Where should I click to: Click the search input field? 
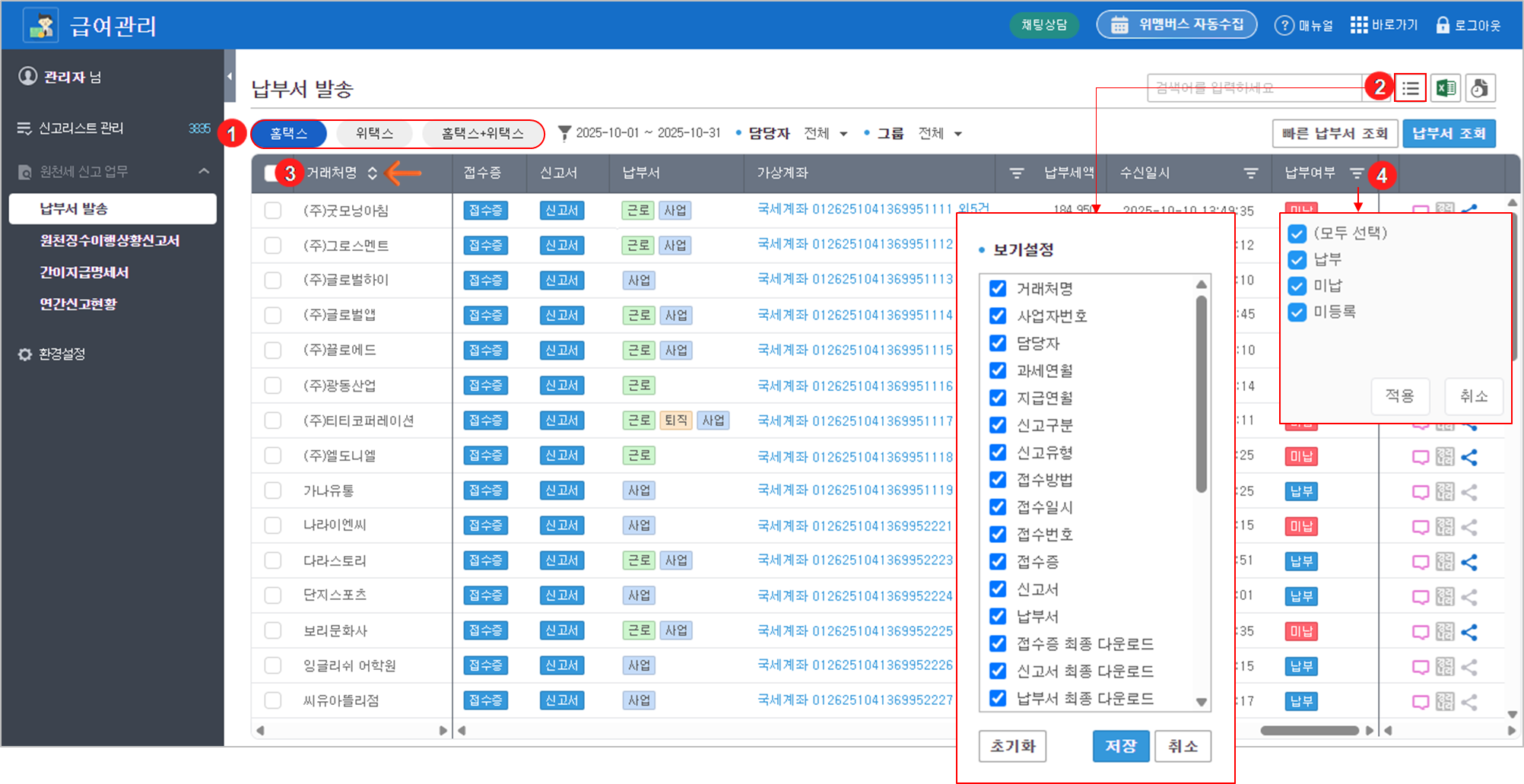[x=1255, y=88]
